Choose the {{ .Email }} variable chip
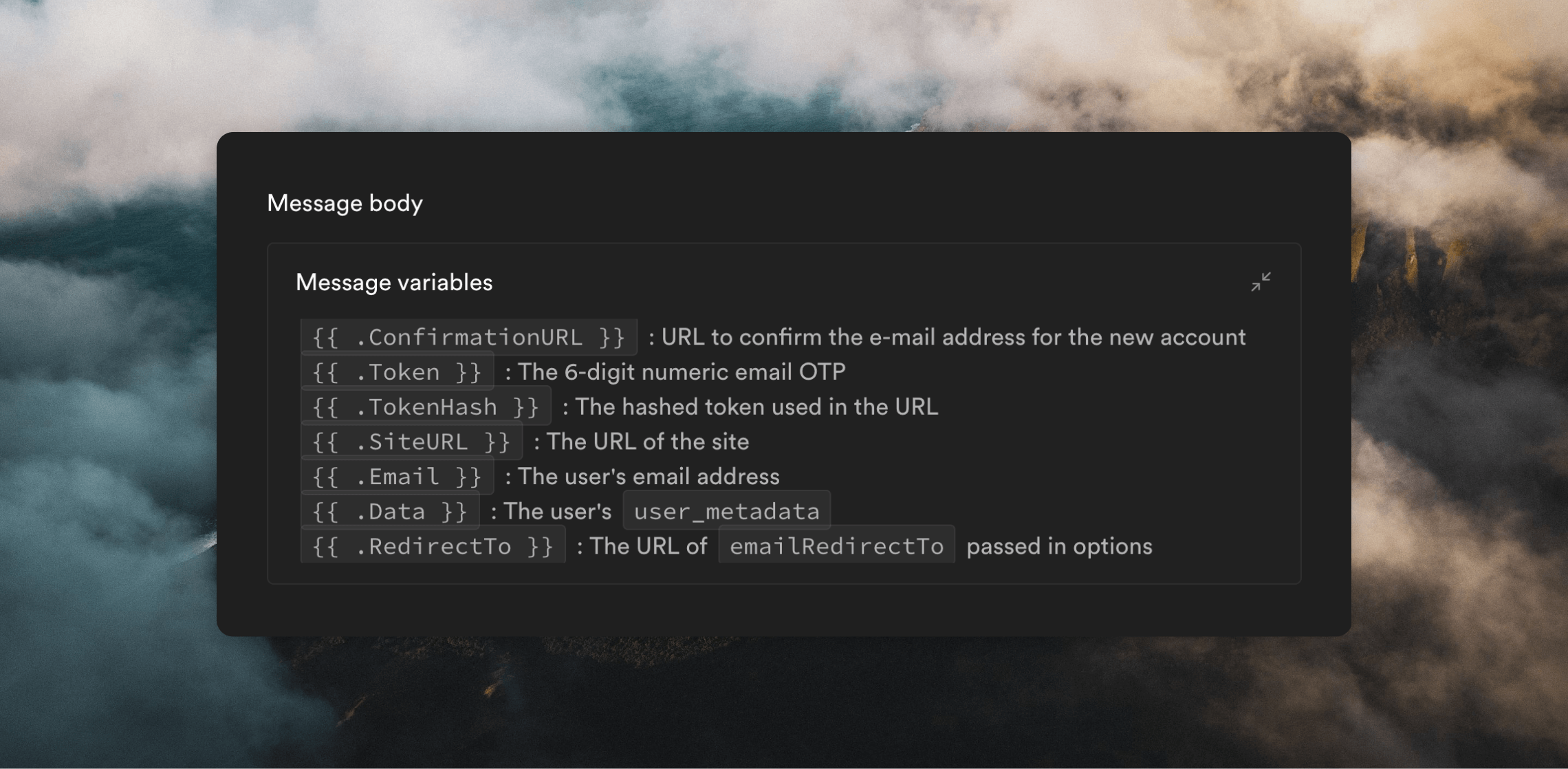 (x=397, y=477)
